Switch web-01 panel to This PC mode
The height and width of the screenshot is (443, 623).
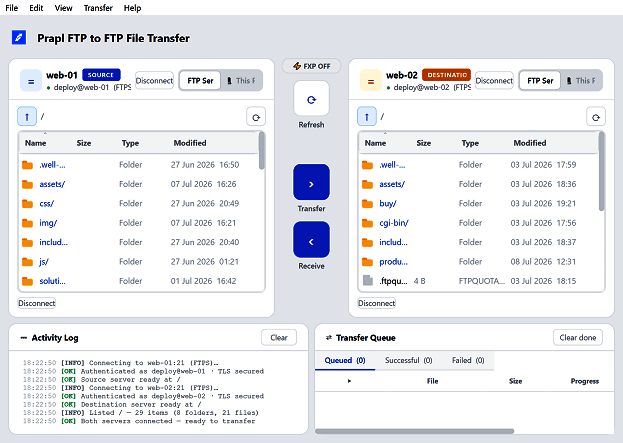tap(241, 81)
